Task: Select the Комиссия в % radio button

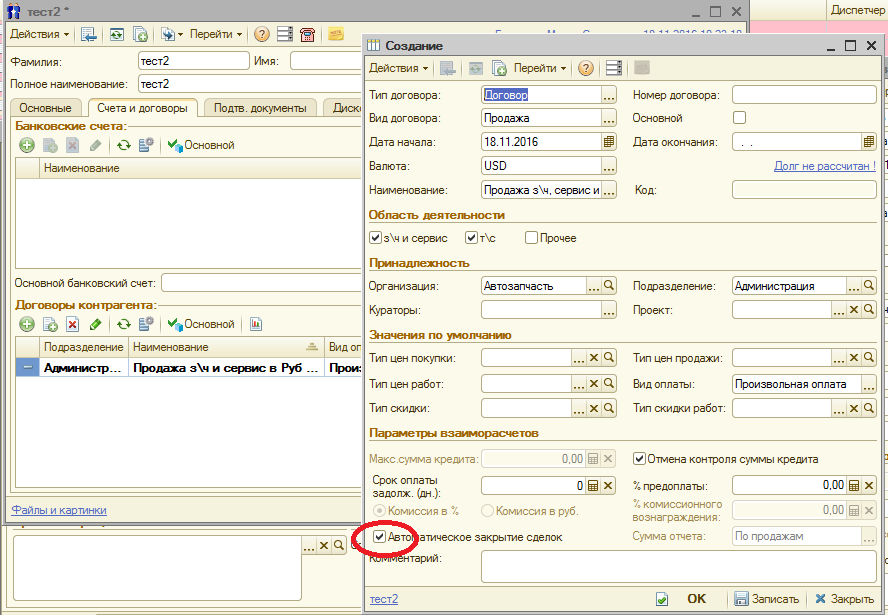Action: pyautogui.click(x=379, y=511)
